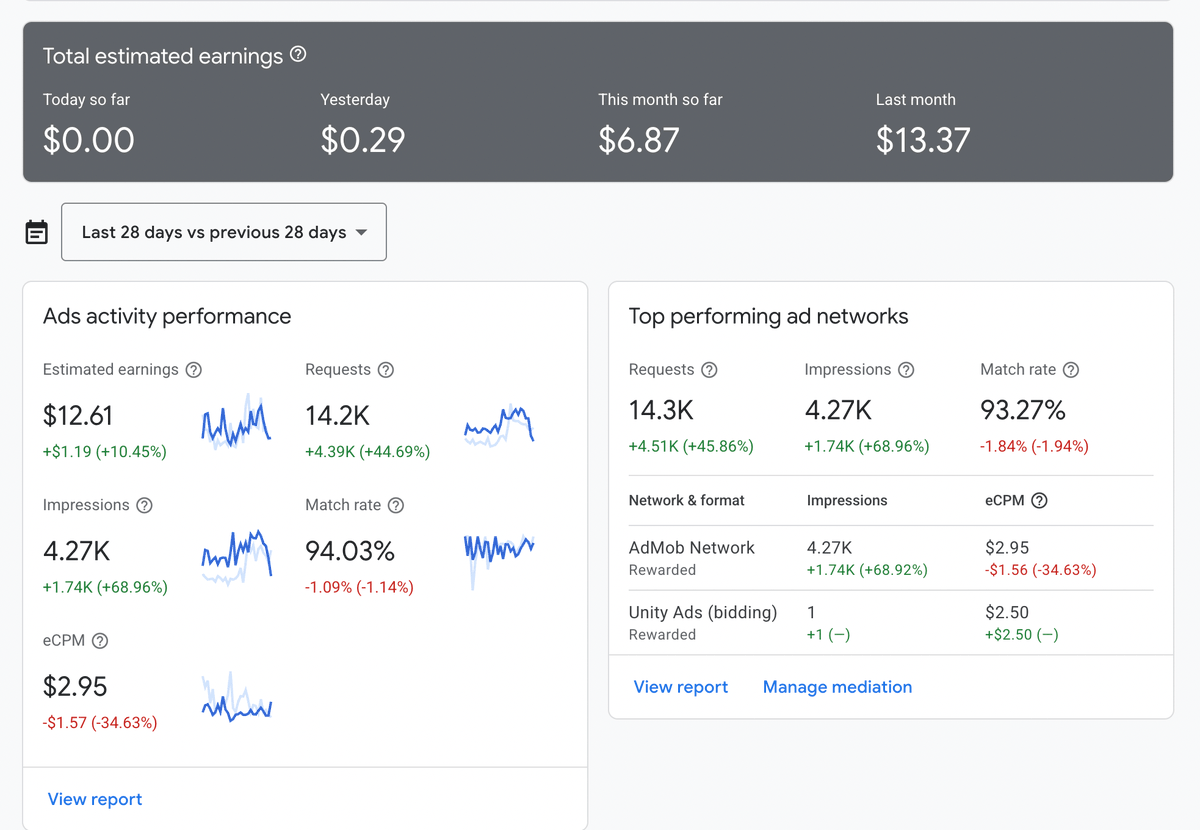Viewport: 1200px width, 830px height.
Task: Click the 14.3K requests value
Action: (x=661, y=410)
